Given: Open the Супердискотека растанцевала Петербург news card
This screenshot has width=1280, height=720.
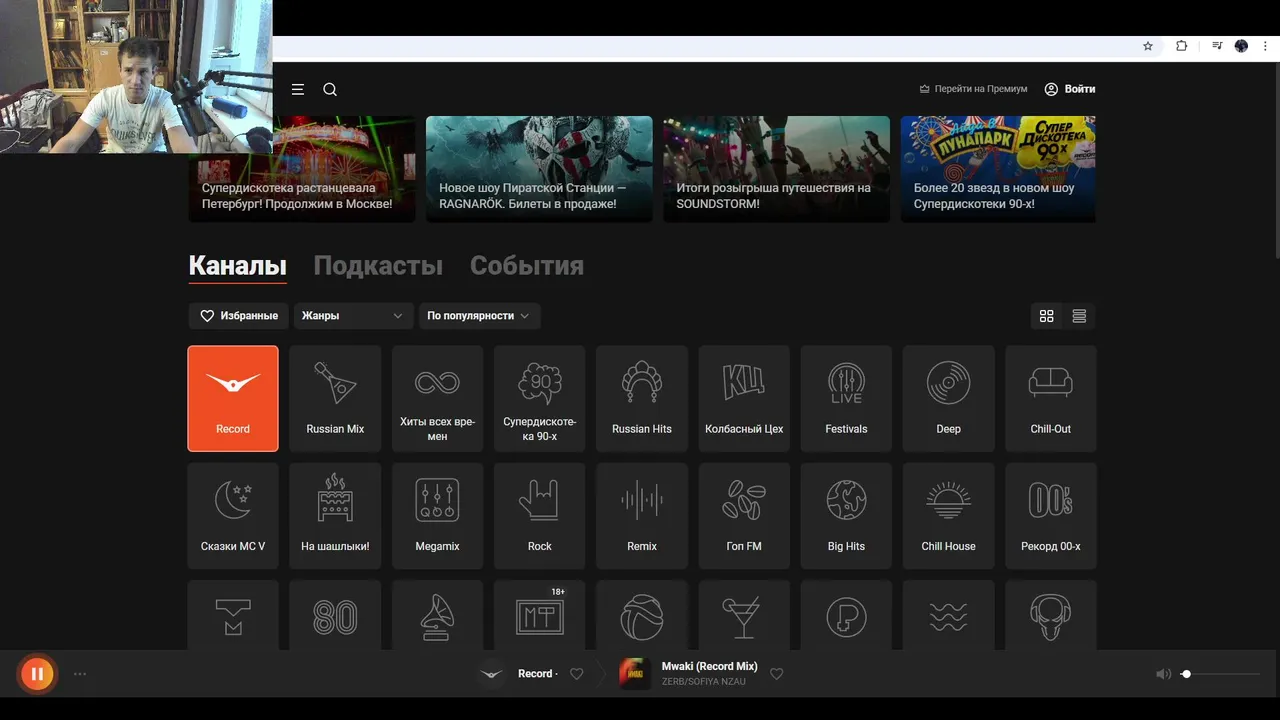Looking at the screenshot, I should [302, 169].
